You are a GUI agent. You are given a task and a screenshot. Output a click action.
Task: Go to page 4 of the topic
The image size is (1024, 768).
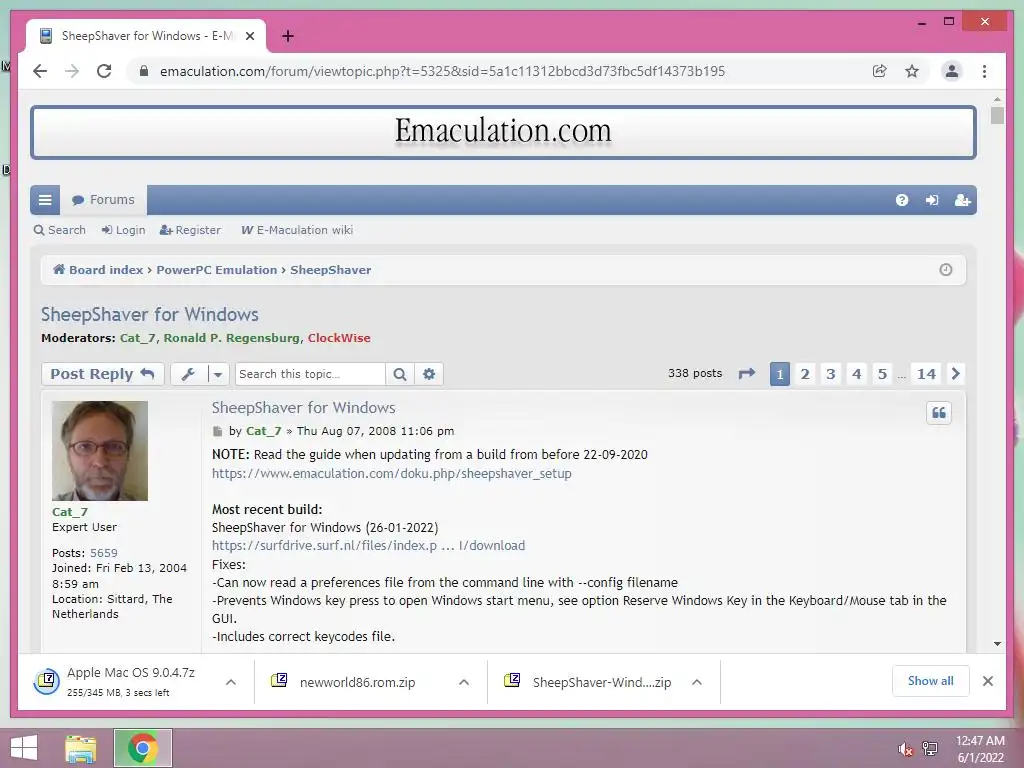point(857,374)
